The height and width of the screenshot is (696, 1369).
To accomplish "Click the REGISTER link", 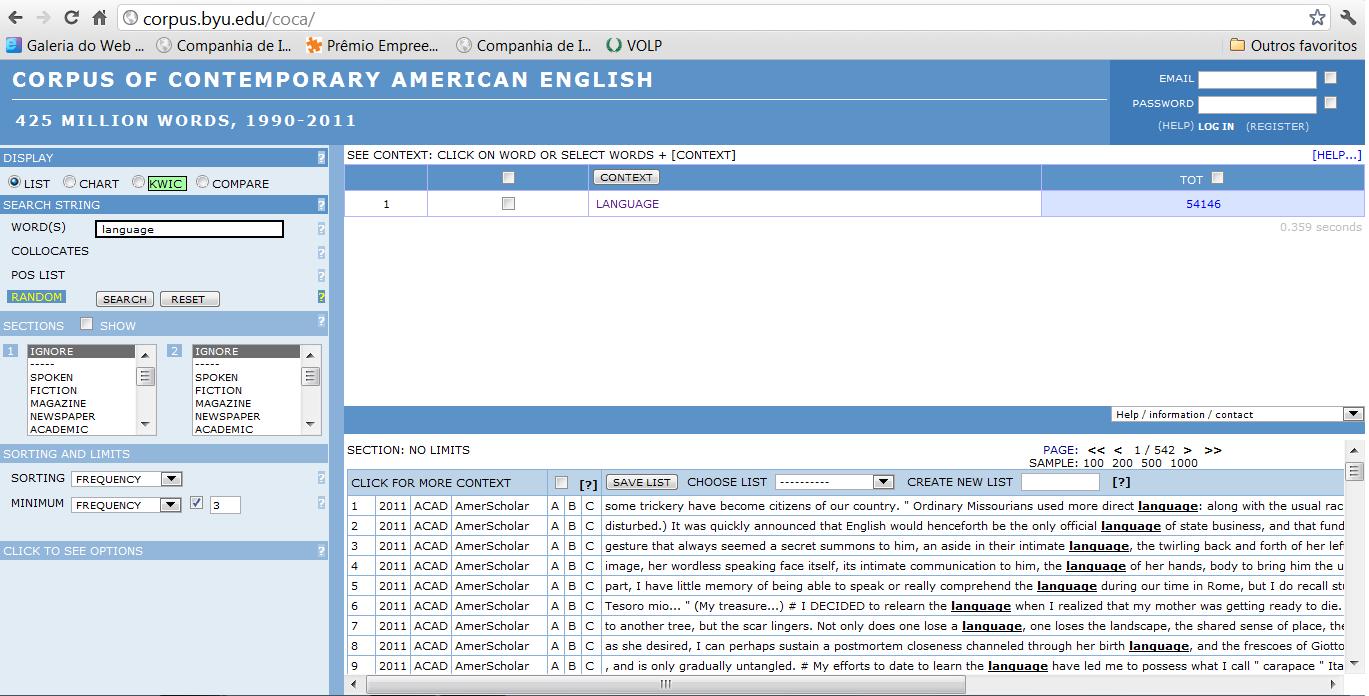I will pos(1277,127).
